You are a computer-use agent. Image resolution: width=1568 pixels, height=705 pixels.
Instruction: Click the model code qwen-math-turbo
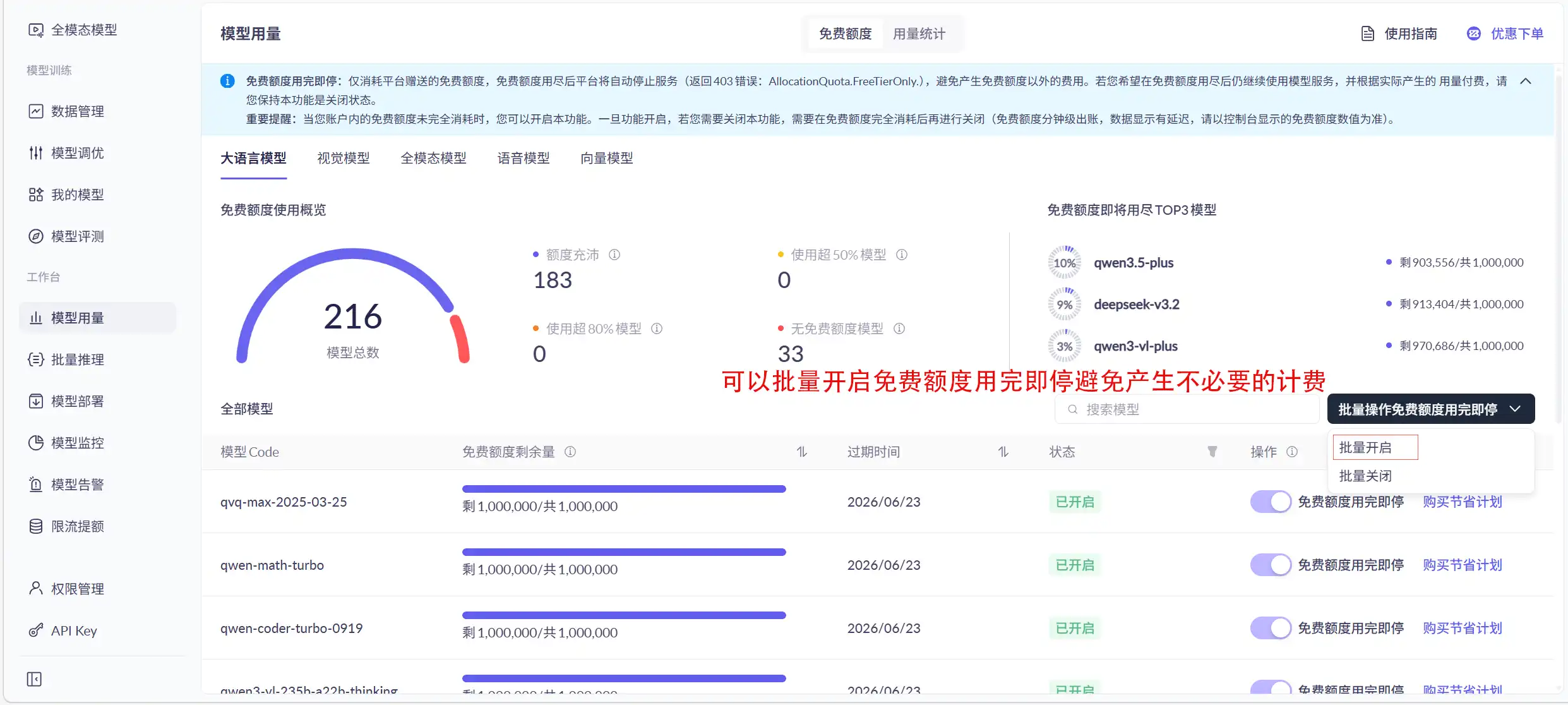coord(272,565)
